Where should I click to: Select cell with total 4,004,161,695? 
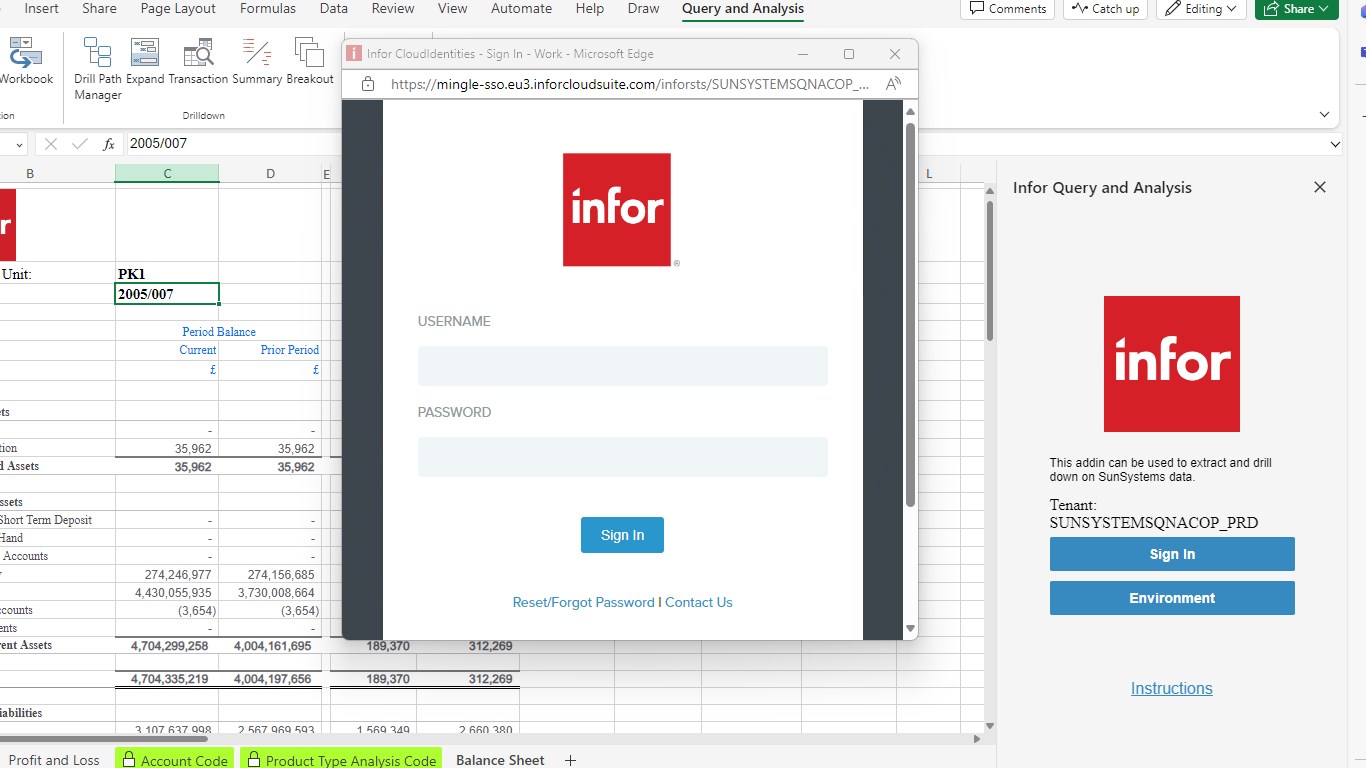point(270,646)
